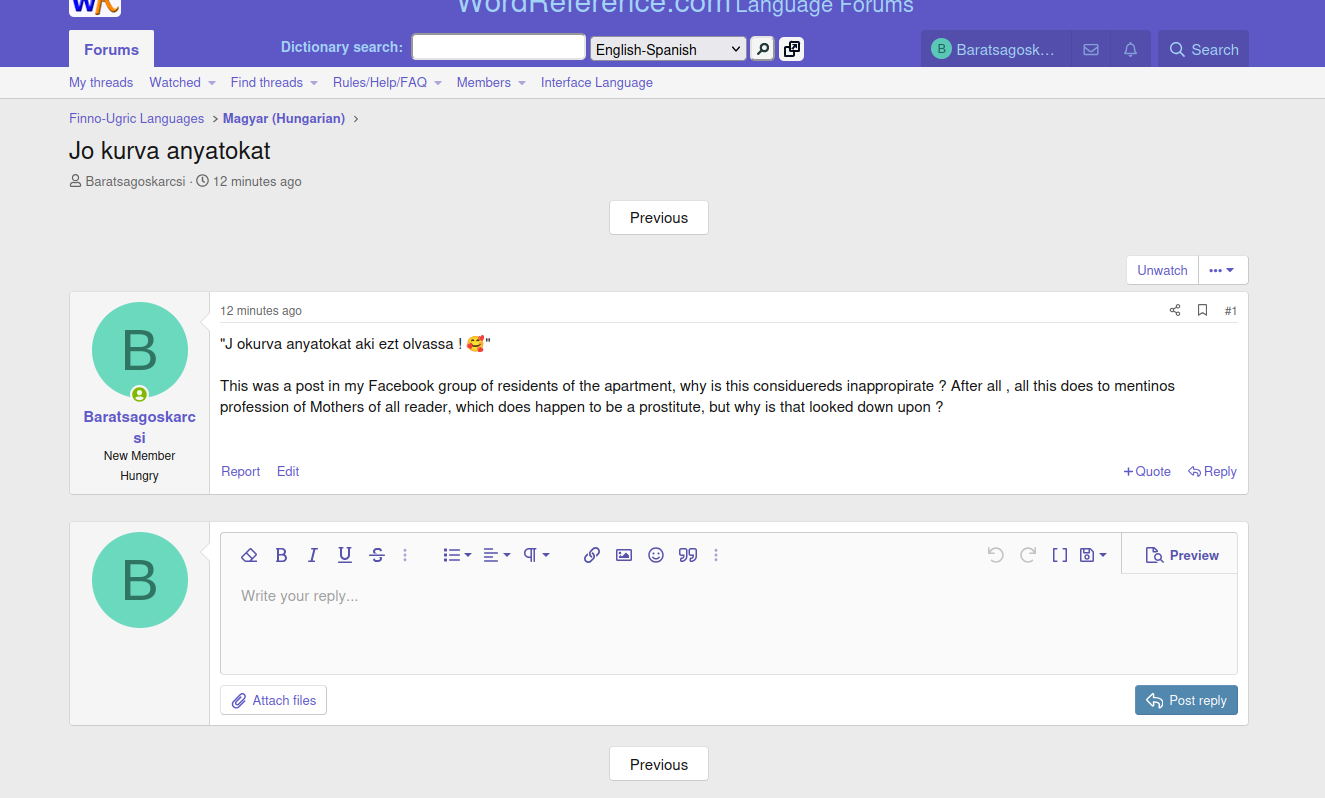
Task: Insert a quote block icon
Action: coord(688,555)
